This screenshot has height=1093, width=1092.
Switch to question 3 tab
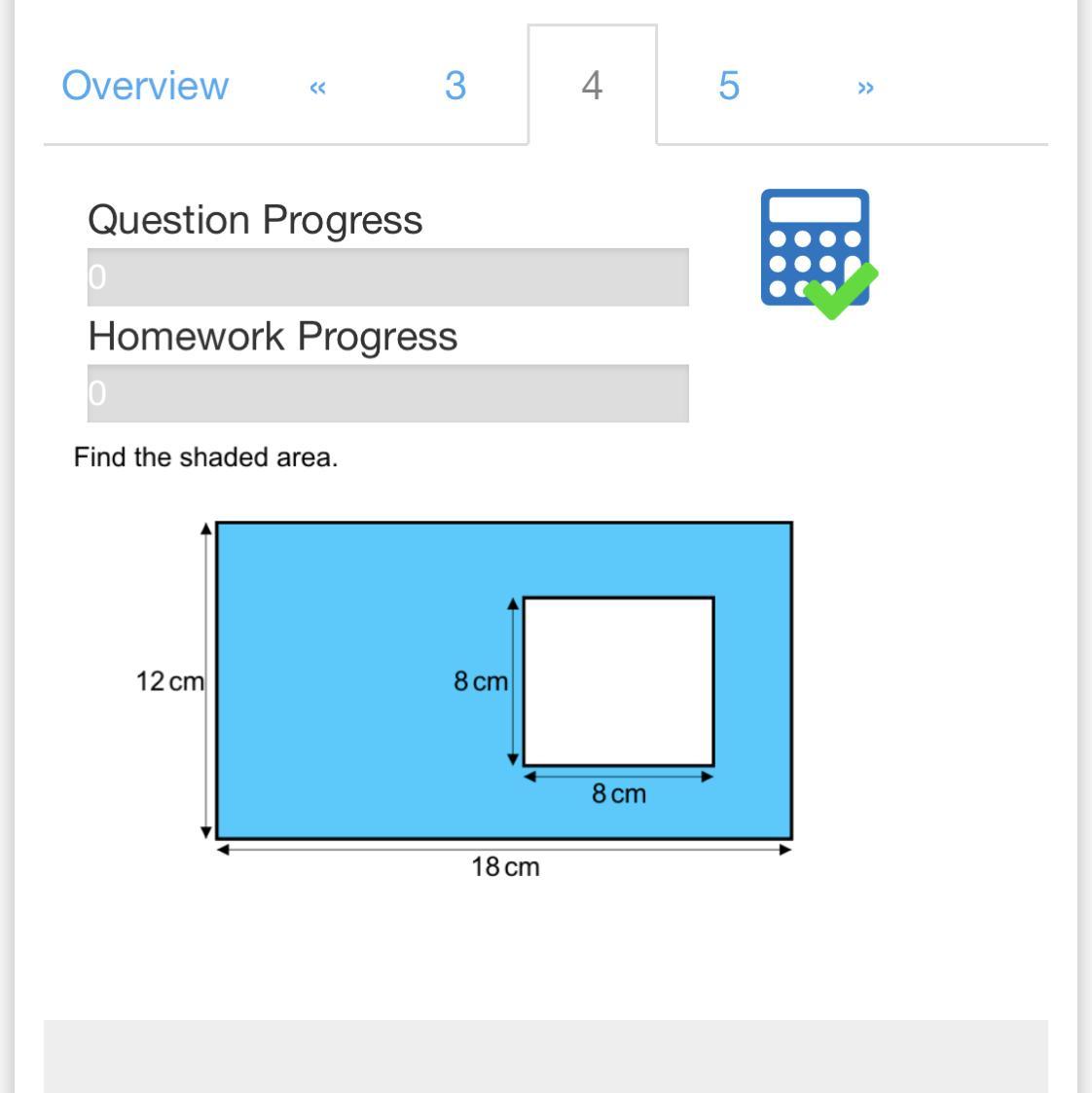(x=455, y=86)
